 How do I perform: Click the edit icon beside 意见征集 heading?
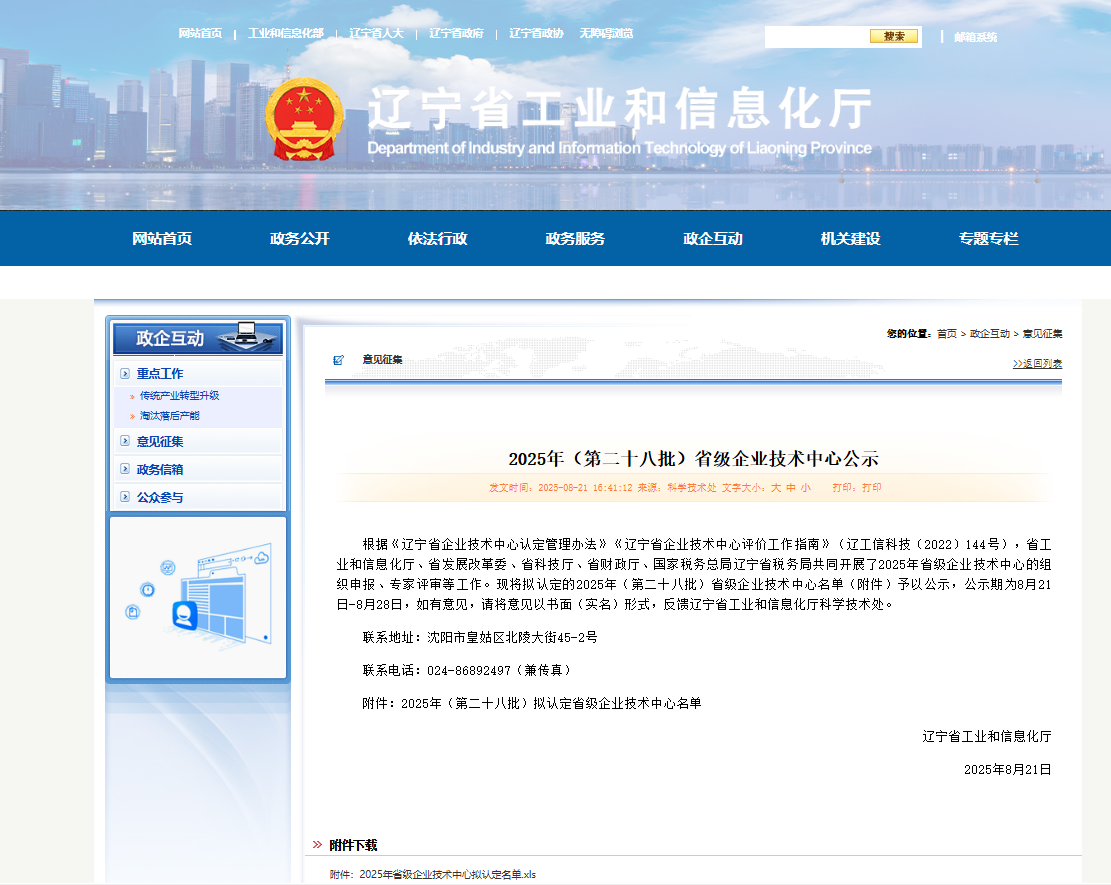point(339,360)
